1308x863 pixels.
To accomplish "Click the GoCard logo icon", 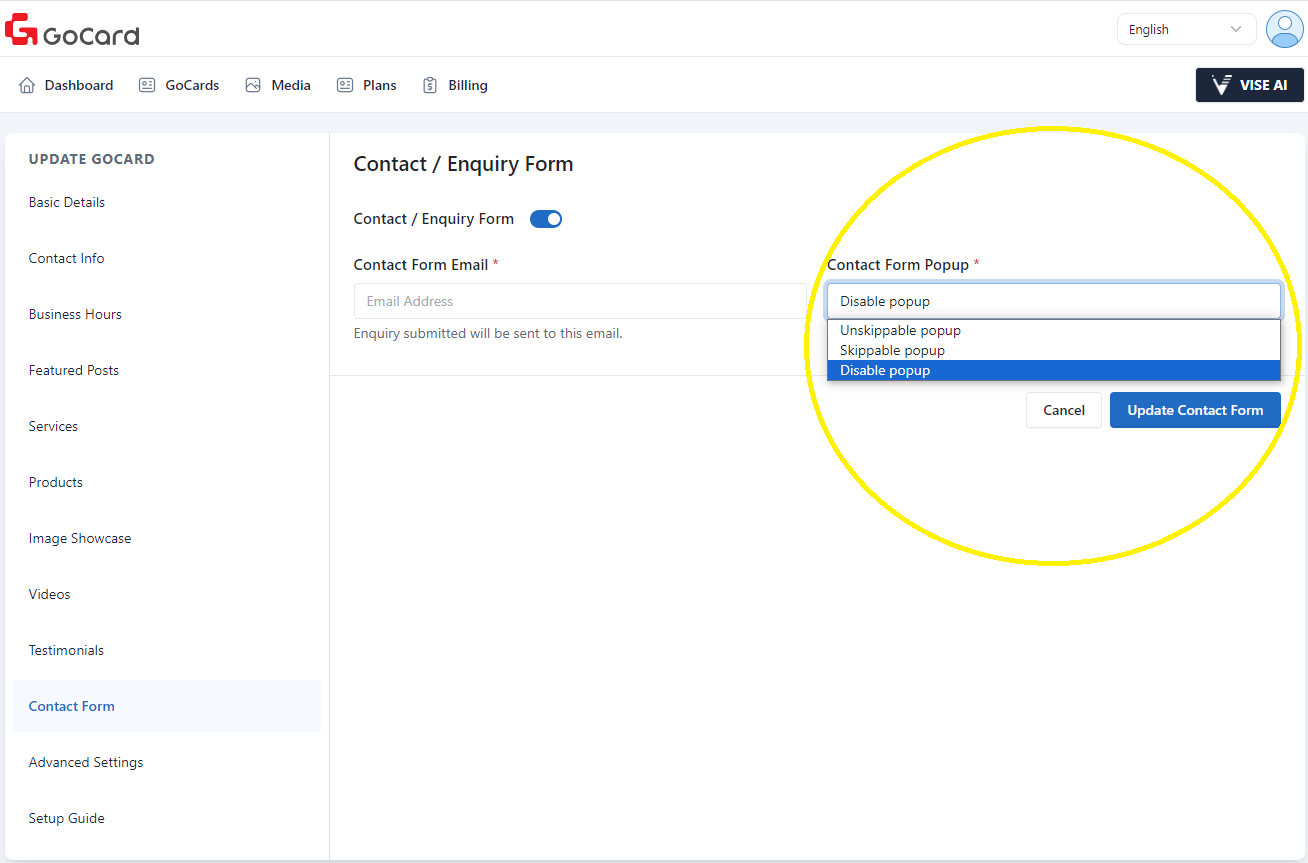I will click(x=22, y=30).
